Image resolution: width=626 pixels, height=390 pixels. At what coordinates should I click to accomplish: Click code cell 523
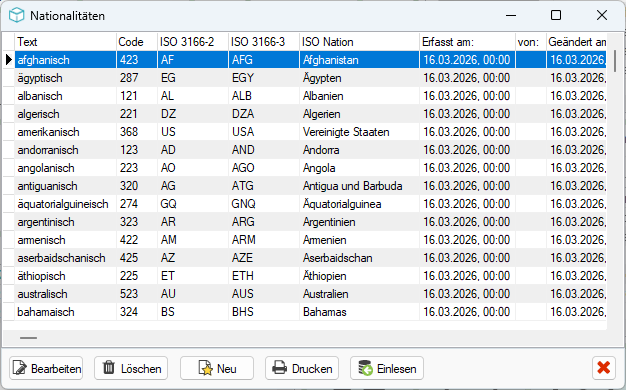click(137, 293)
